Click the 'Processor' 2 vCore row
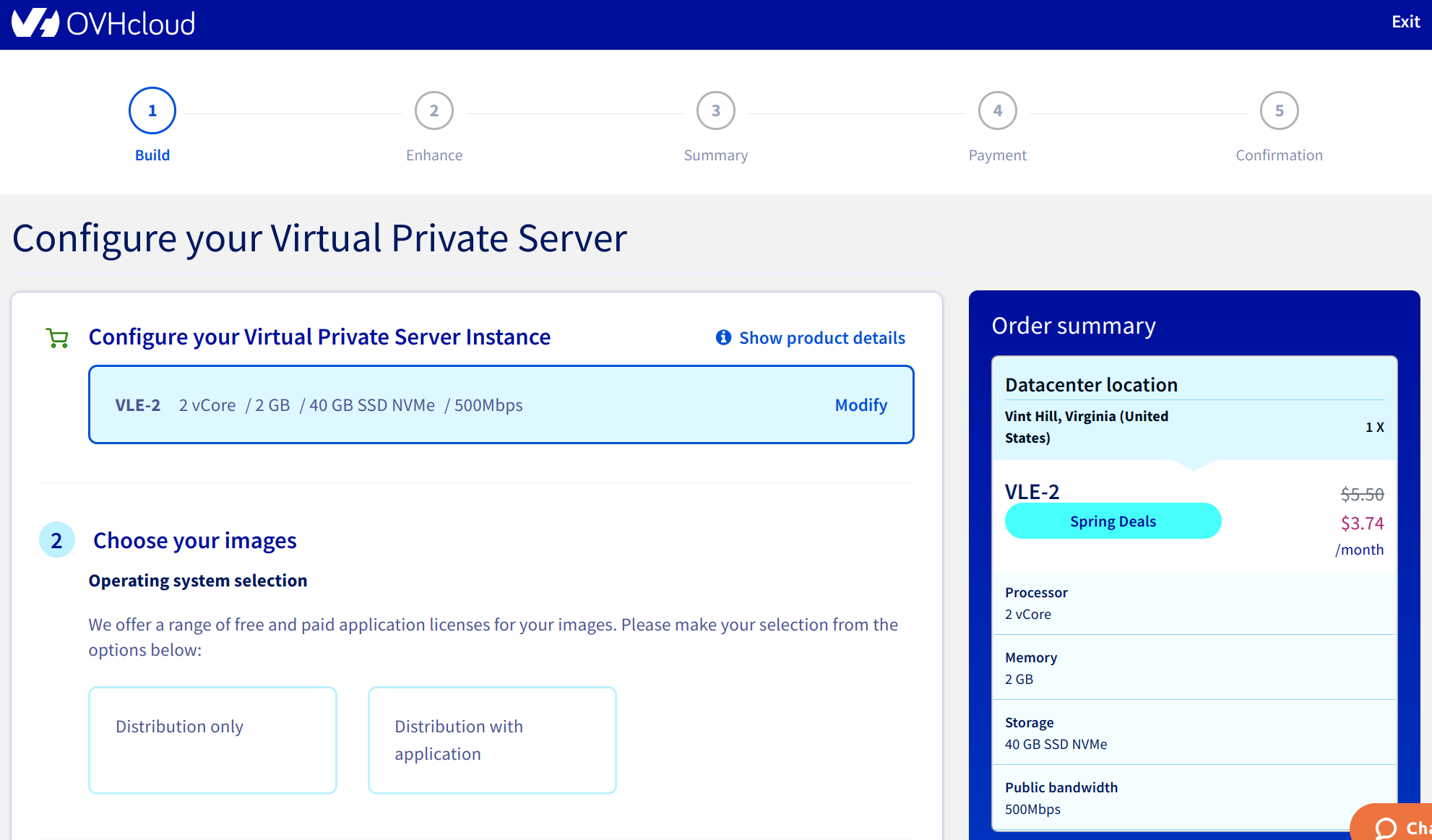The image size is (1432, 840). [1194, 603]
